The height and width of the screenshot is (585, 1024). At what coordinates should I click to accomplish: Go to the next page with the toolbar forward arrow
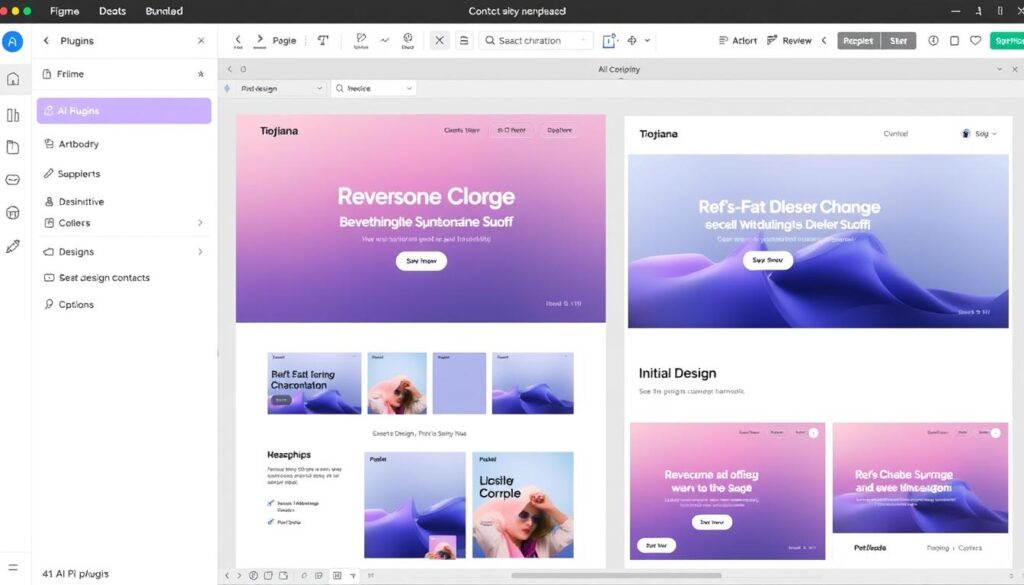click(x=260, y=40)
